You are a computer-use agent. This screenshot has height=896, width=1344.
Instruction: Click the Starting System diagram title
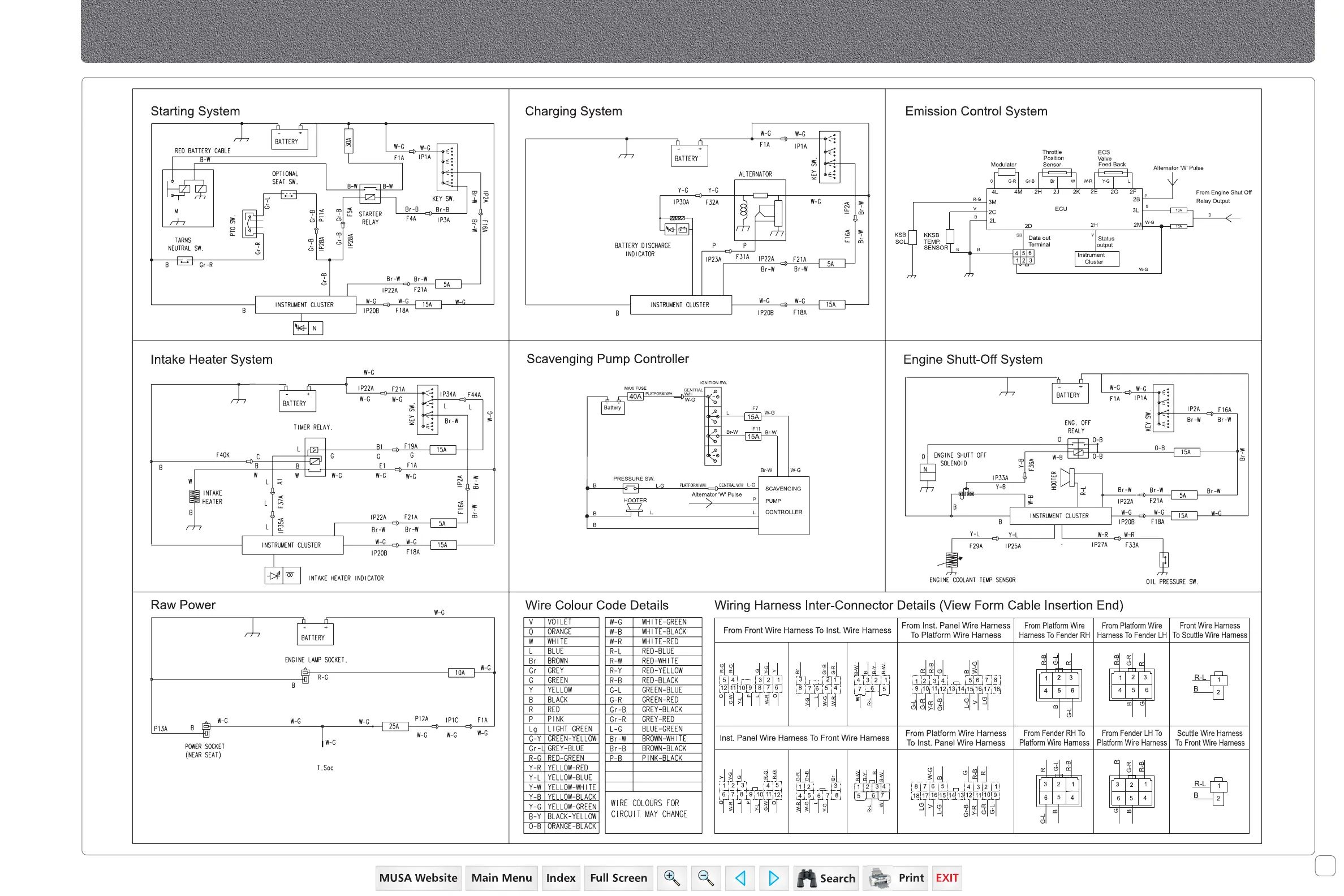195,111
